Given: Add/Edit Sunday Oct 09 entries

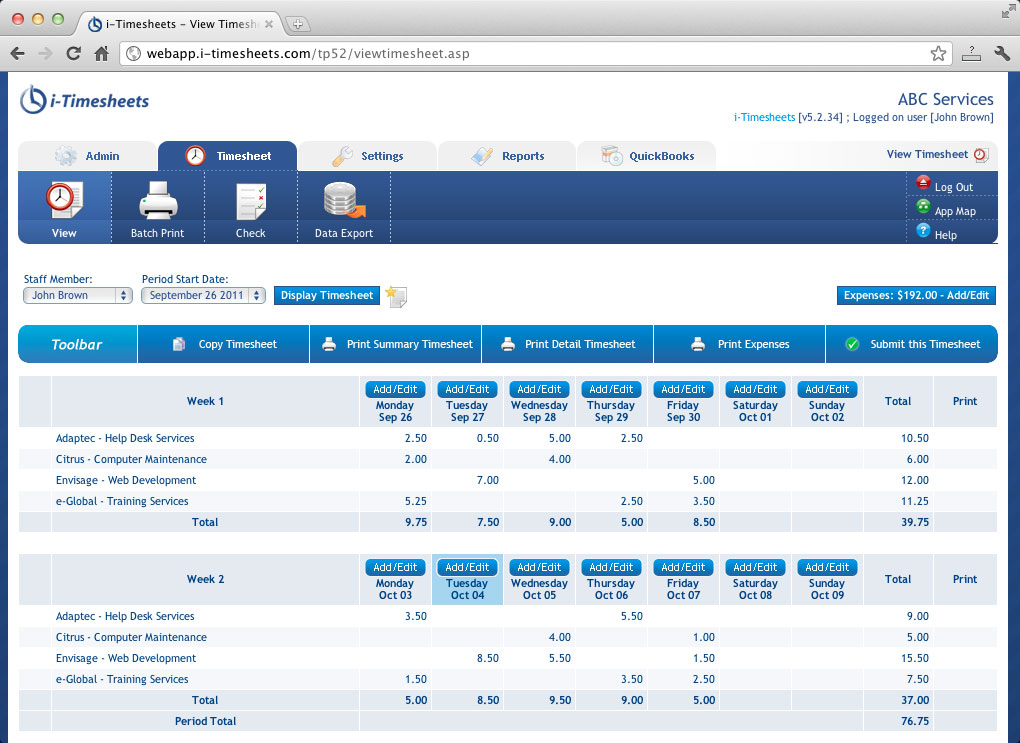Looking at the screenshot, I should click(827, 567).
